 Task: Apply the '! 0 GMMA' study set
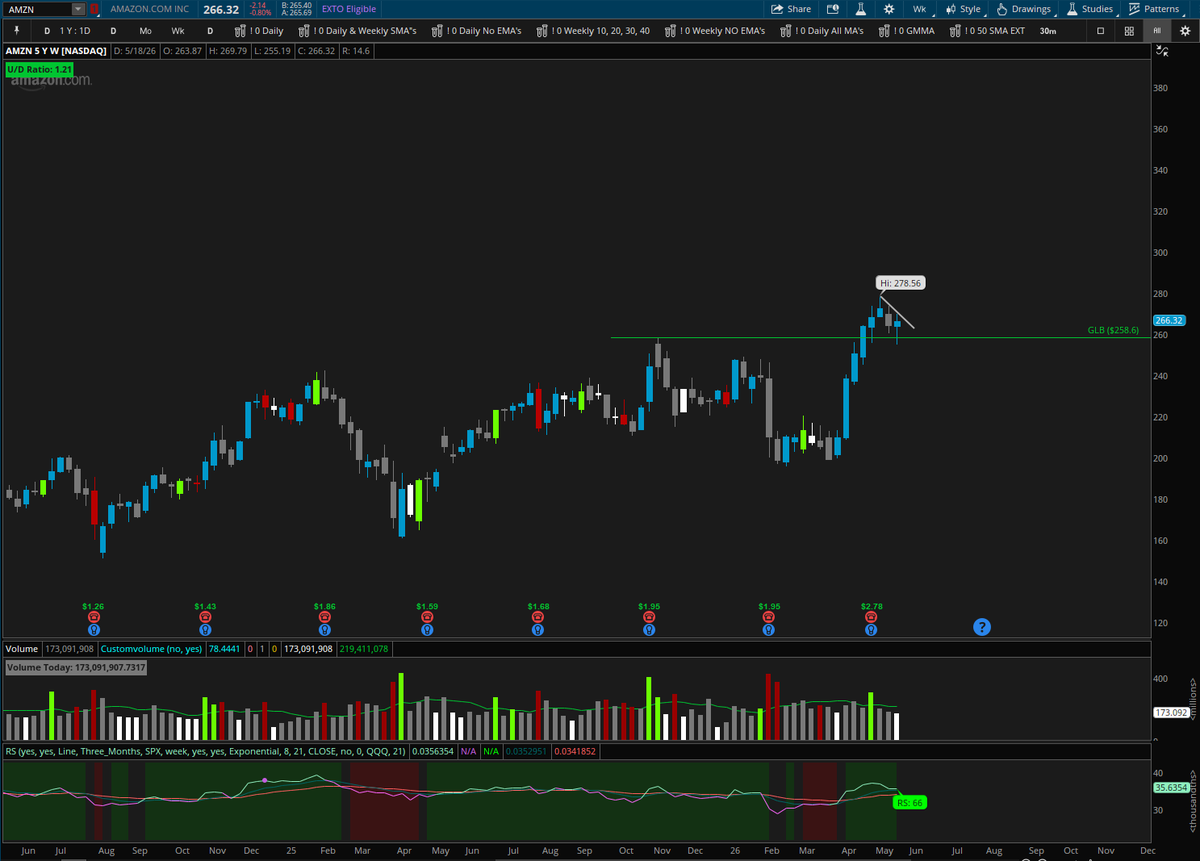[x=906, y=31]
